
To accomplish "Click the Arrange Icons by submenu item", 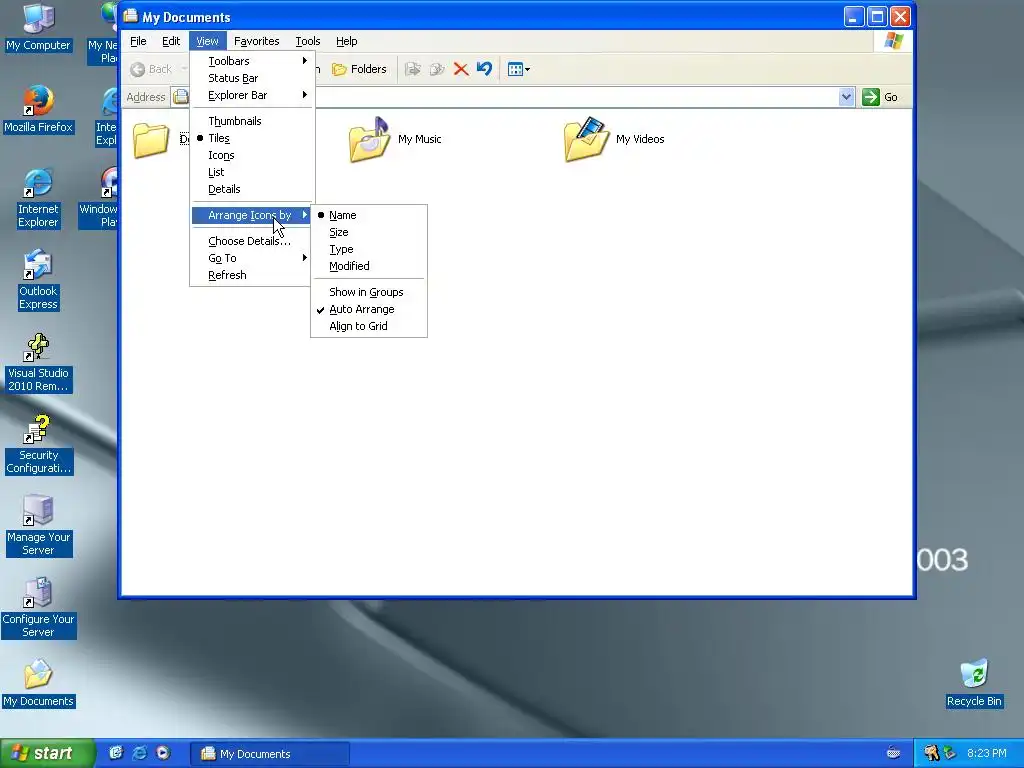I will [x=252, y=215].
